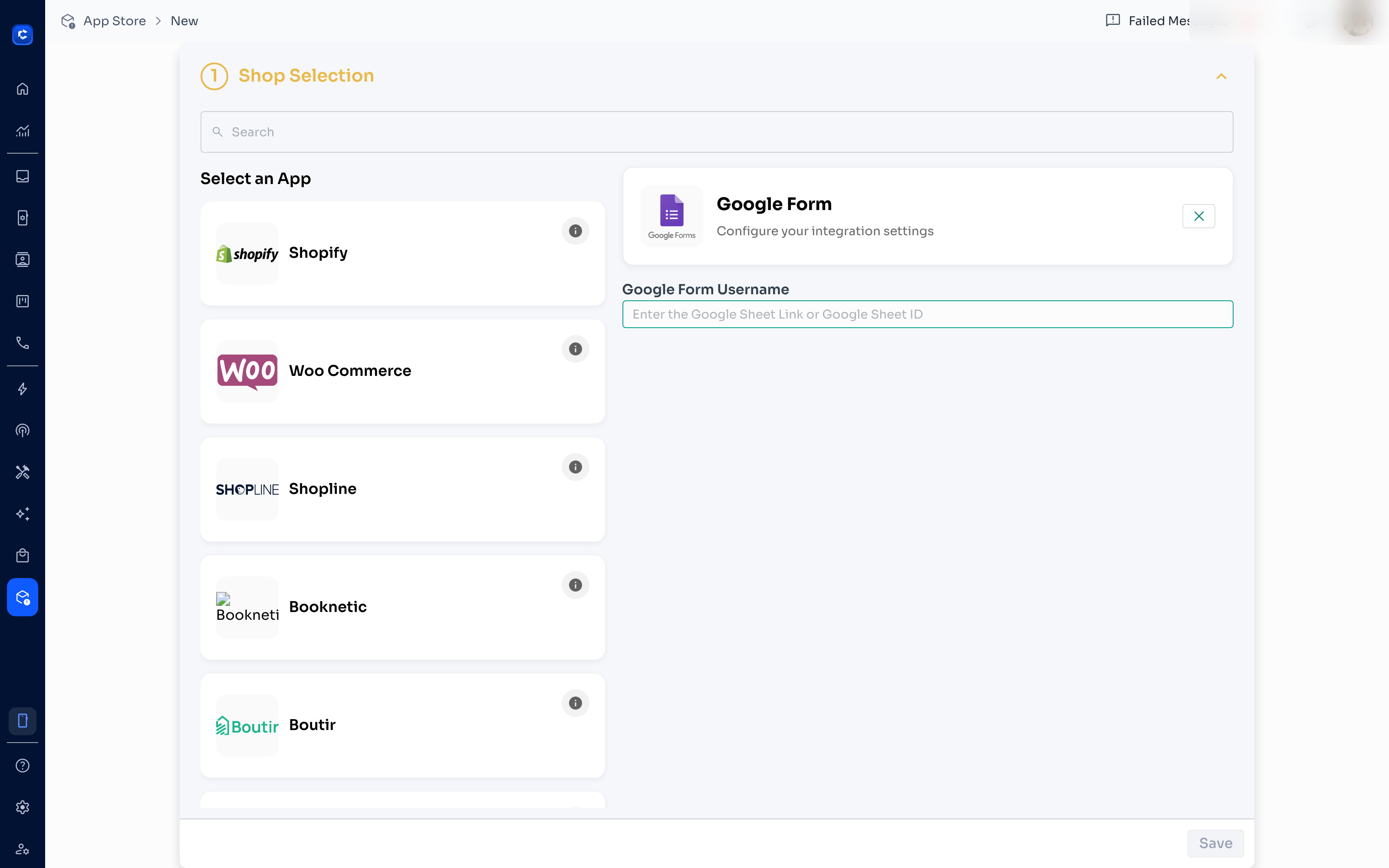Open the help question mark icon

tap(23, 765)
